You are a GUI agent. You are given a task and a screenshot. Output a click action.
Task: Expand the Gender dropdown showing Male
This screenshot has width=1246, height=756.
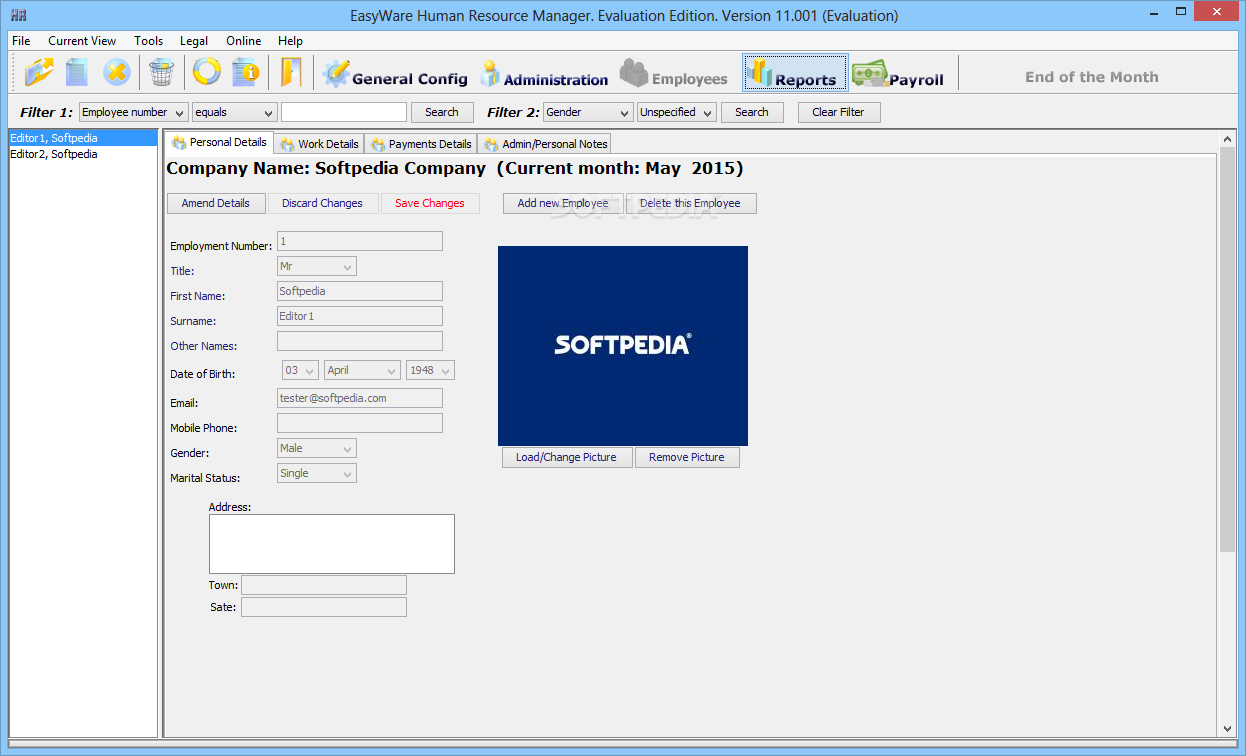tap(317, 448)
